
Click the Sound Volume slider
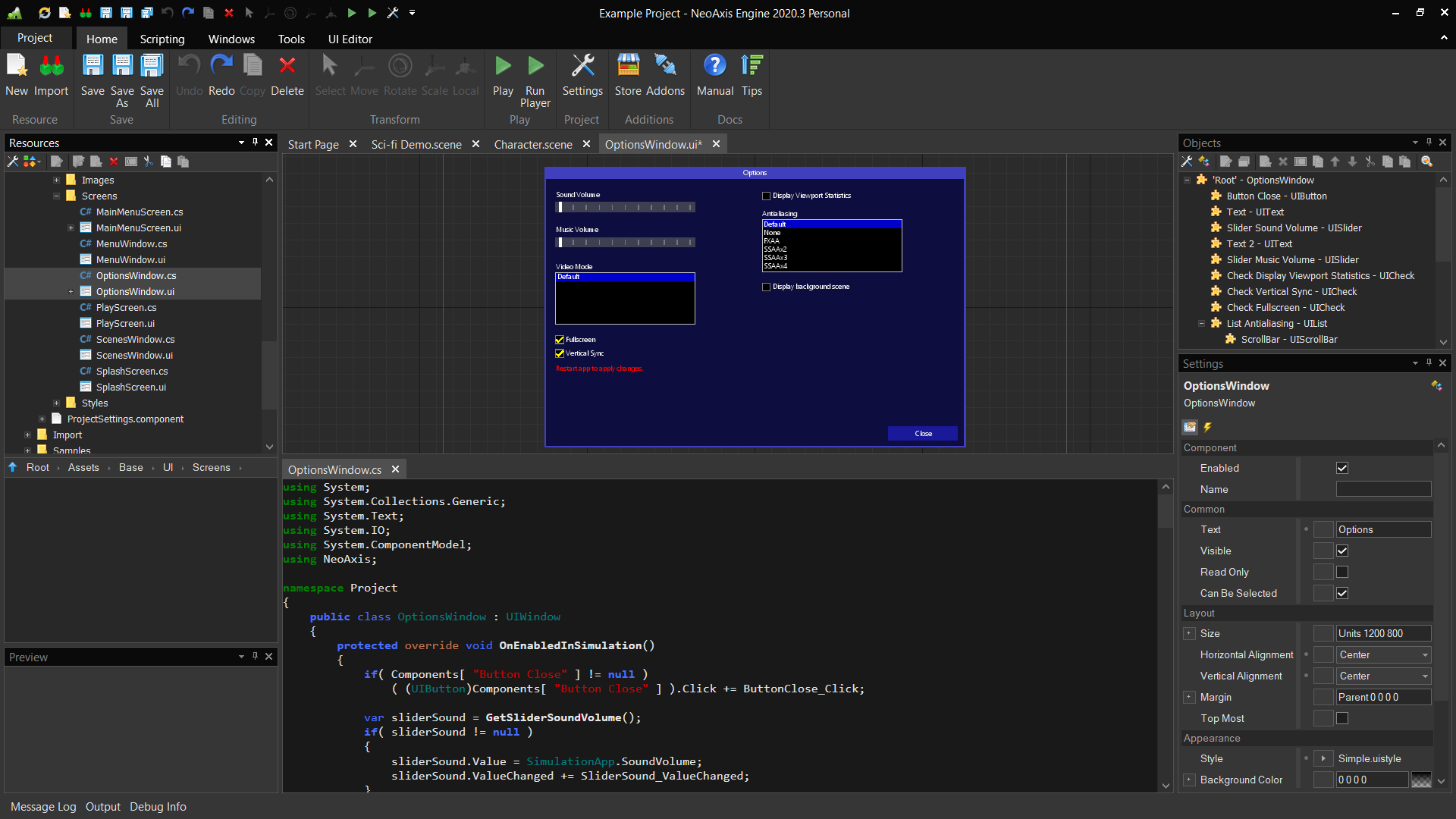[x=625, y=208]
